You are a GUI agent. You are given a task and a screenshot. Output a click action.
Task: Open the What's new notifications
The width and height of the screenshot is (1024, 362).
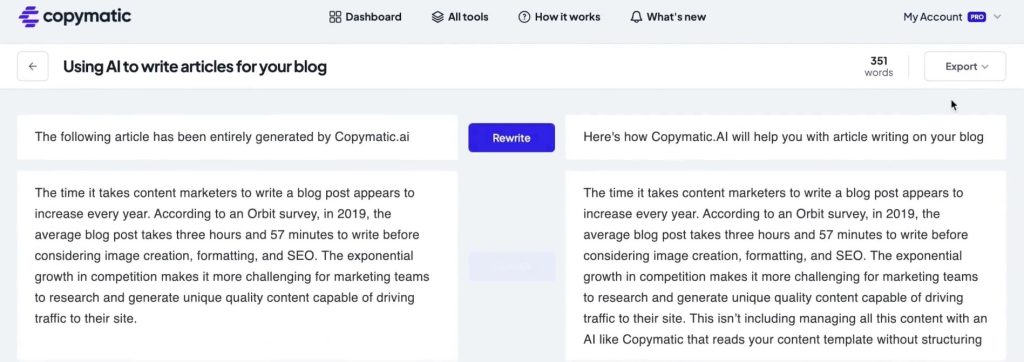(668, 17)
